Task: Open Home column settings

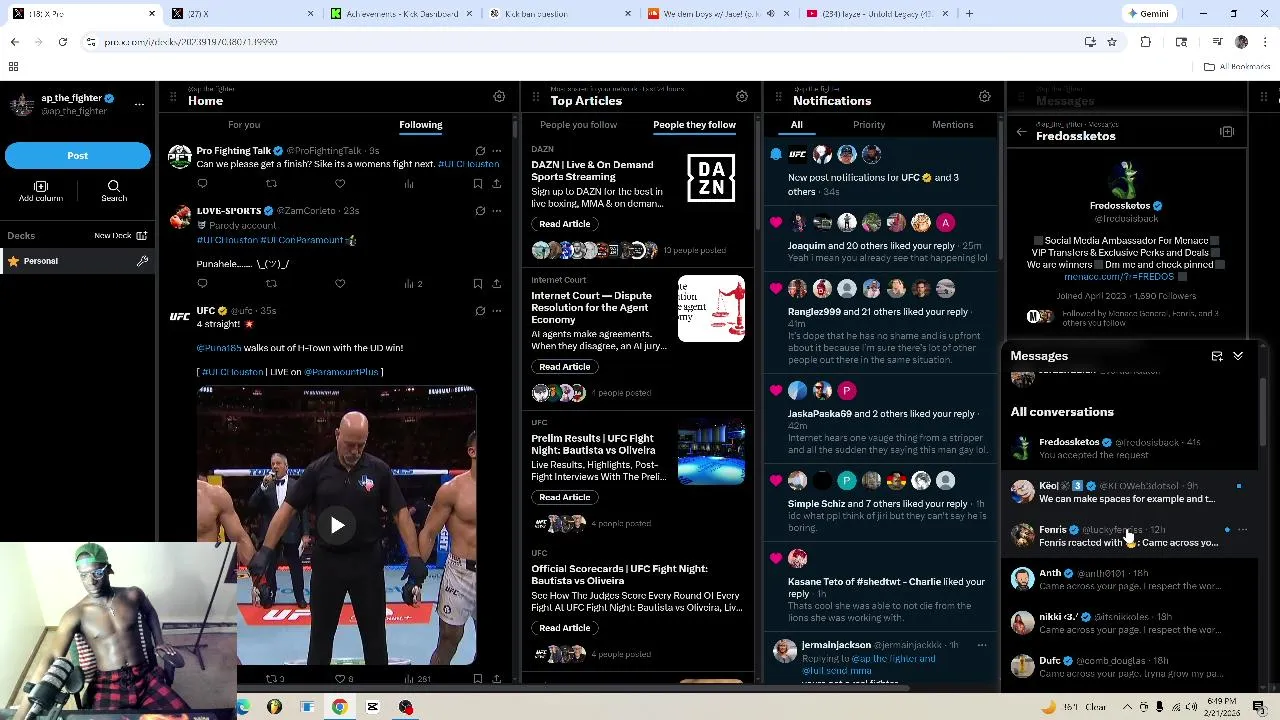Action: click(x=499, y=96)
